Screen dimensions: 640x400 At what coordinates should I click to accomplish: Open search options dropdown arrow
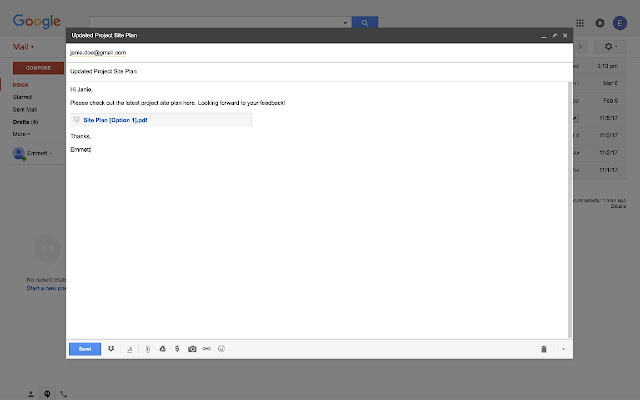(x=345, y=23)
